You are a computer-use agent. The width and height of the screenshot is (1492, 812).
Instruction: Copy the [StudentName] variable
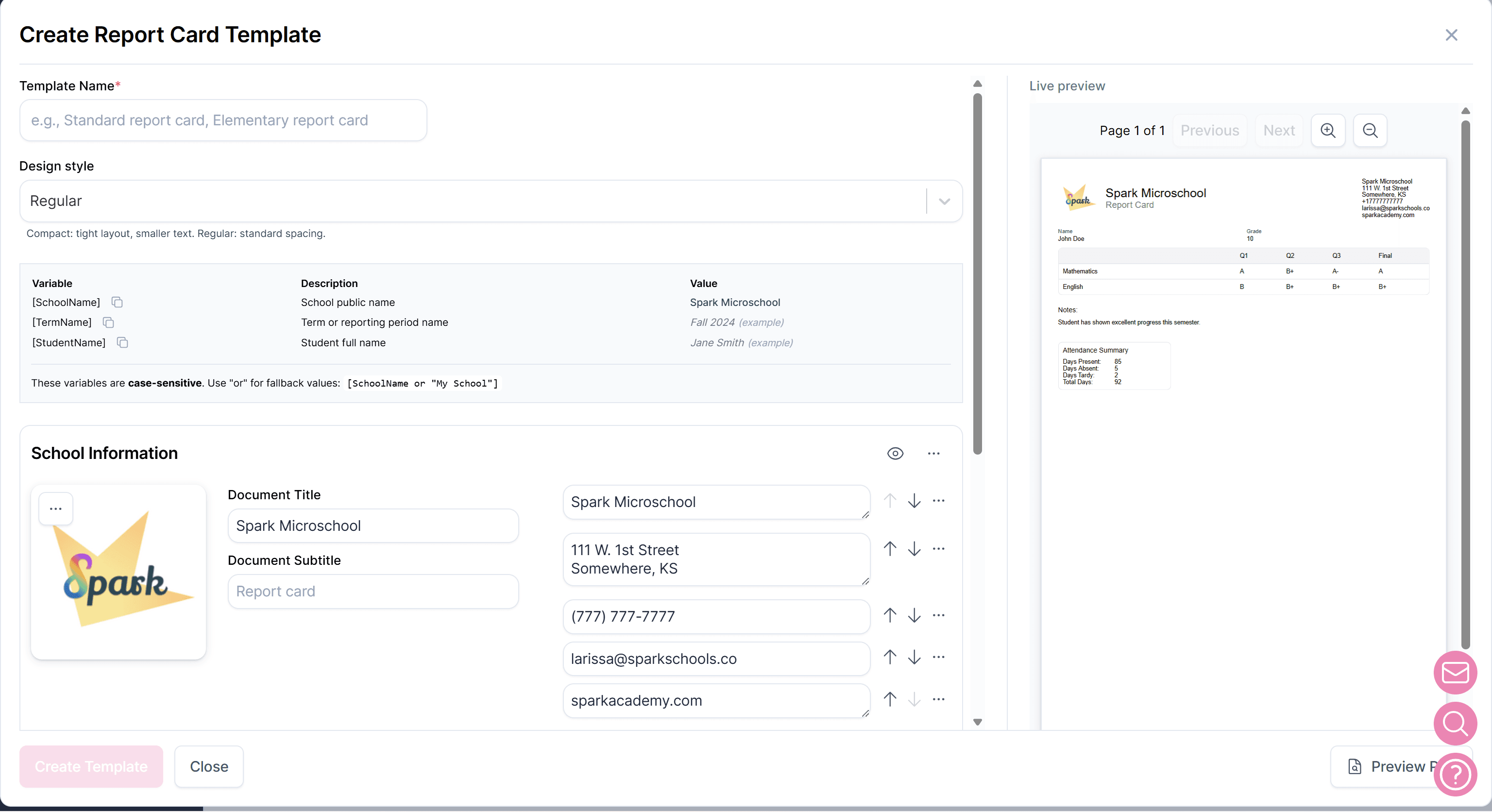(x=122, y=342)
